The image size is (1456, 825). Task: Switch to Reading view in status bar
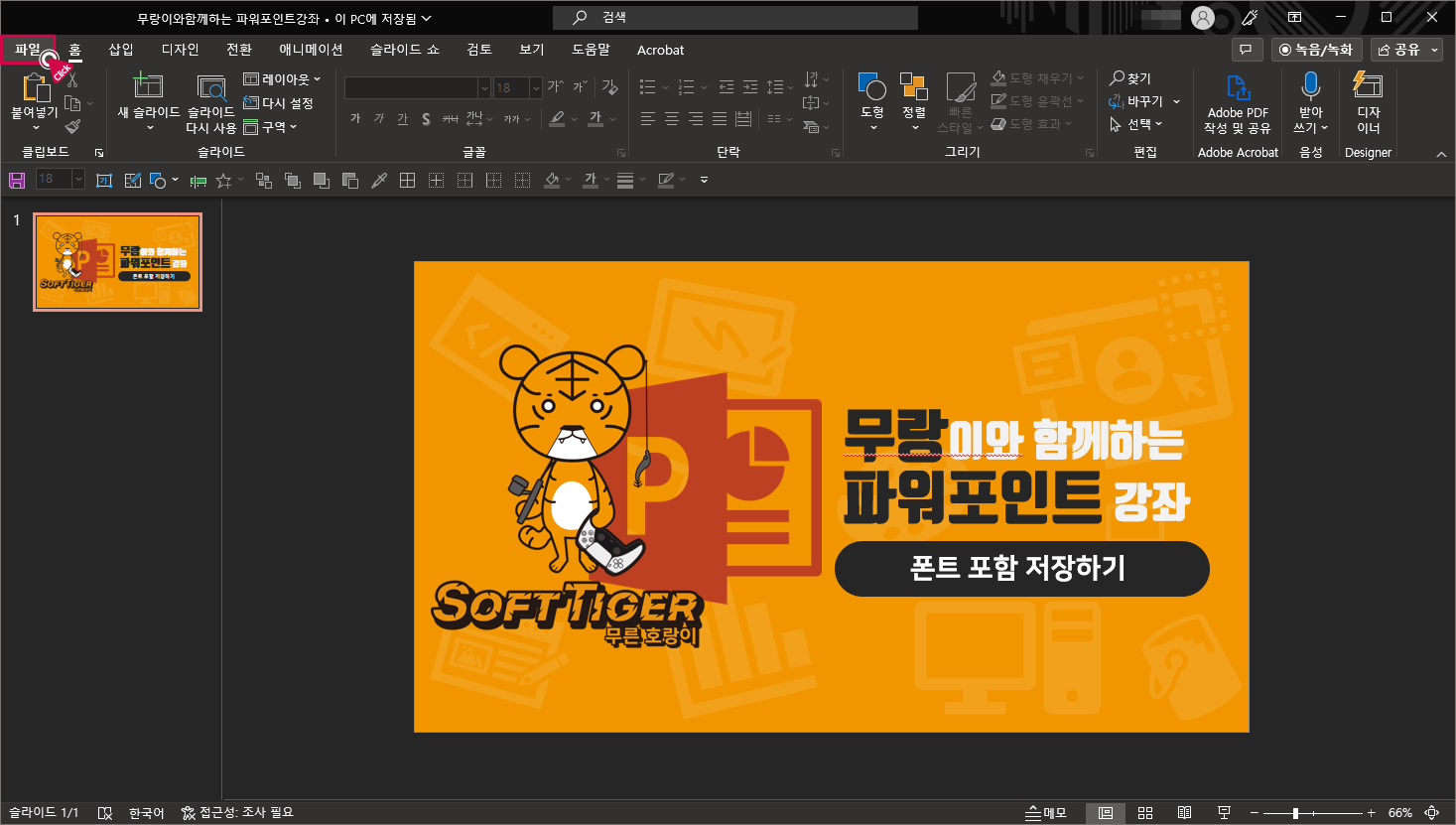point(1184,813)
